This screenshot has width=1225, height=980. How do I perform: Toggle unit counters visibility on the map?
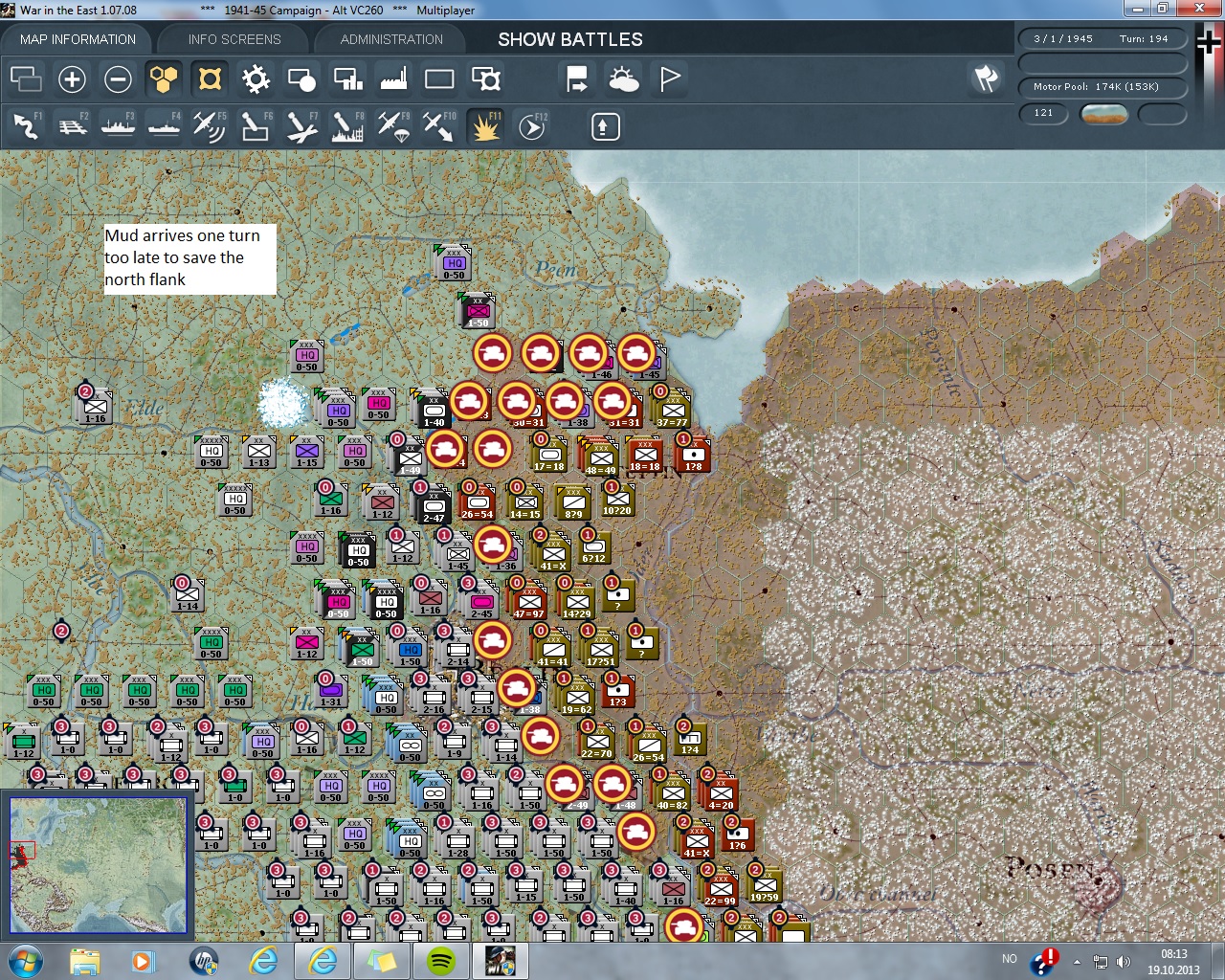pos(210,78)
